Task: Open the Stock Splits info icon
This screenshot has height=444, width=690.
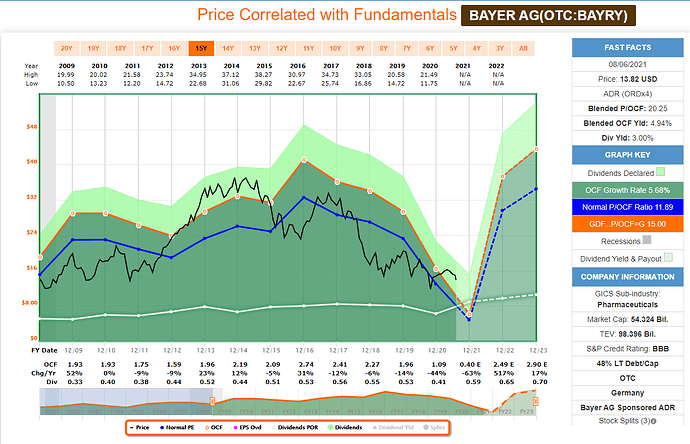Action: click(654, 421)
